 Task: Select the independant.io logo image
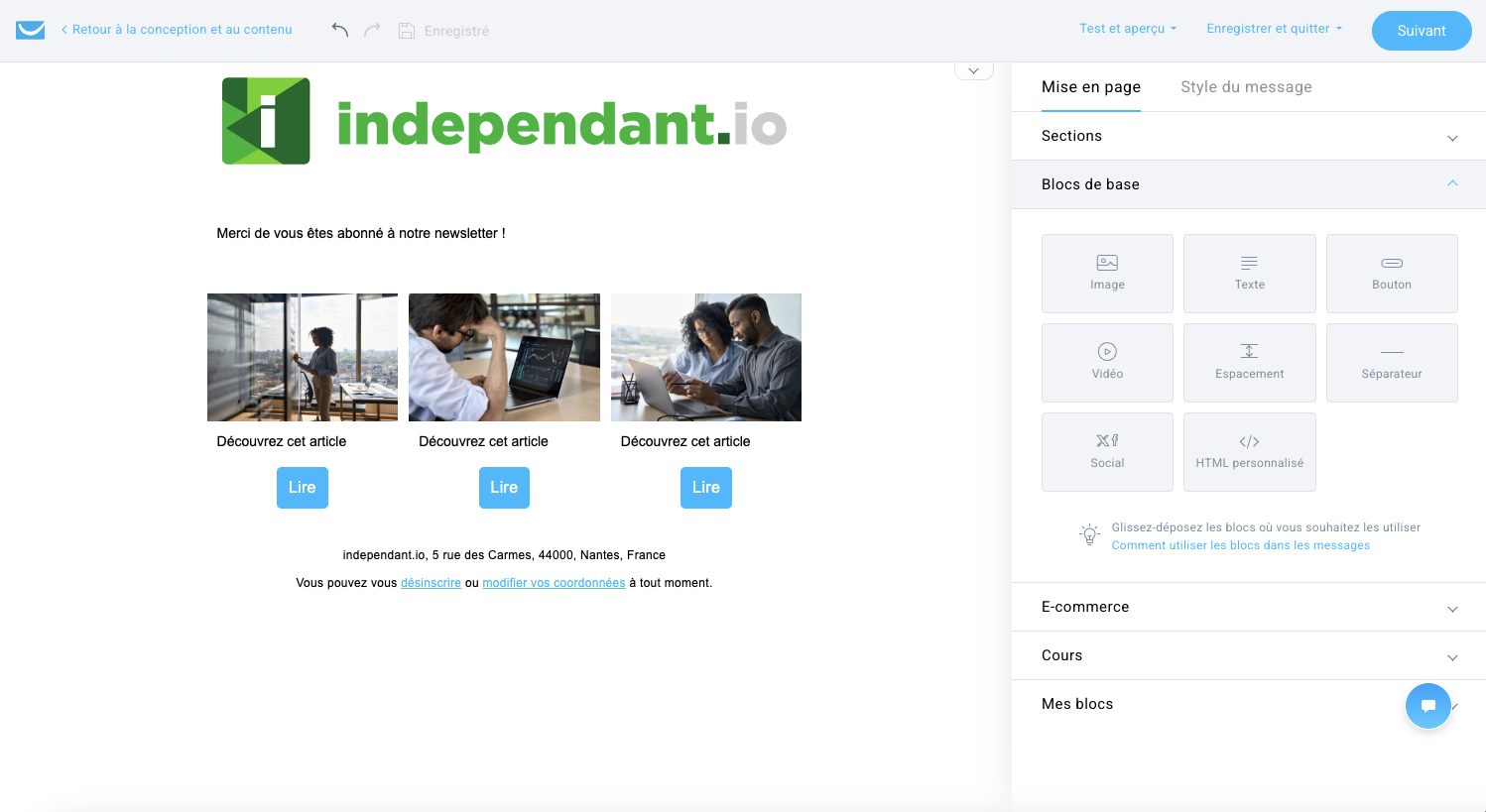click(x=504, y=122)
